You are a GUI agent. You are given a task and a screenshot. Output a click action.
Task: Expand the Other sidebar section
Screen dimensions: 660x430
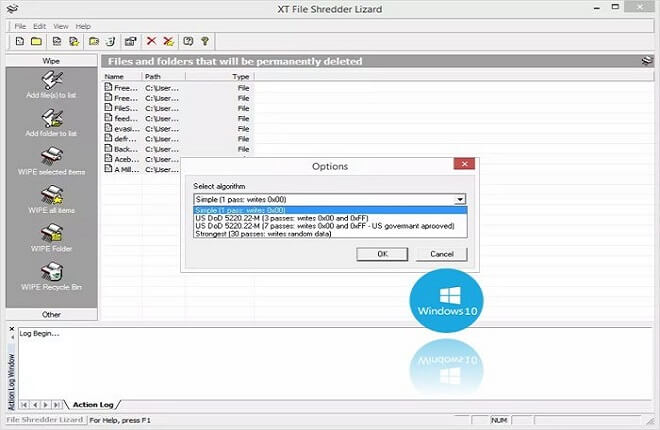tap(51, 315)
